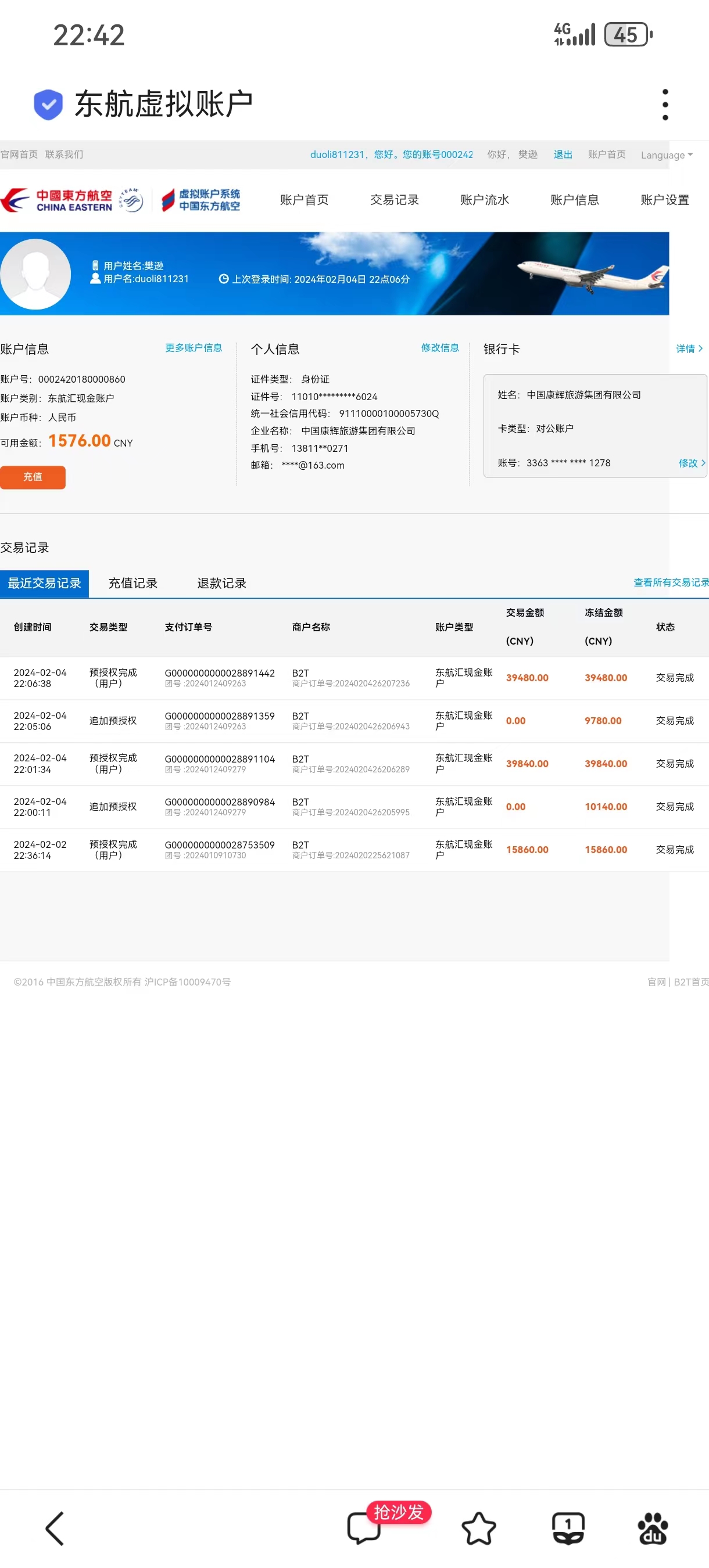Expand bank card 详情 details

[689, 349]
